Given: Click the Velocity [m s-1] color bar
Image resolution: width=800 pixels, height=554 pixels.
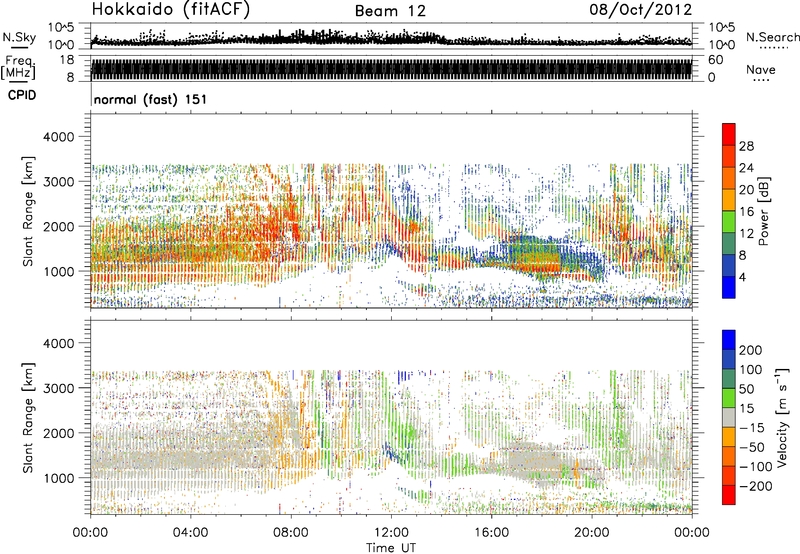Looking at the screenshot, I should [x=729, y=417].
